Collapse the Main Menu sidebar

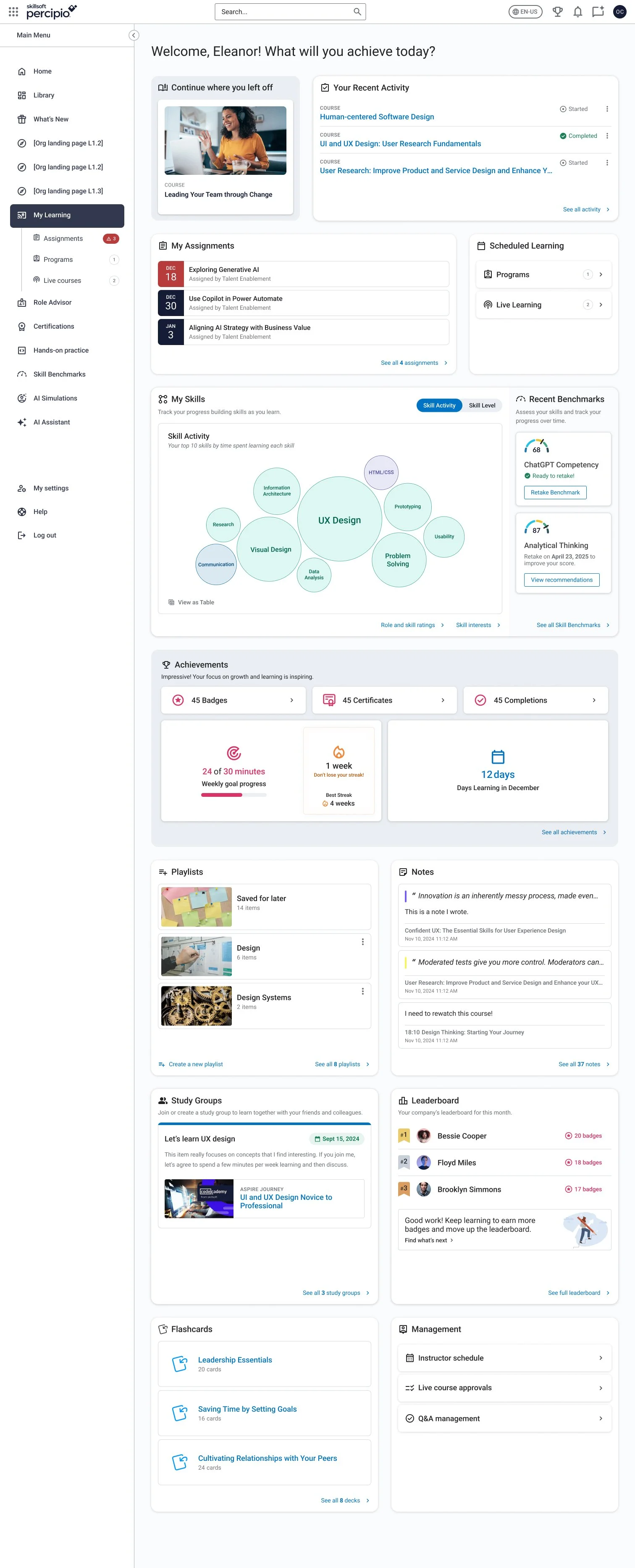tap(134, 35)
